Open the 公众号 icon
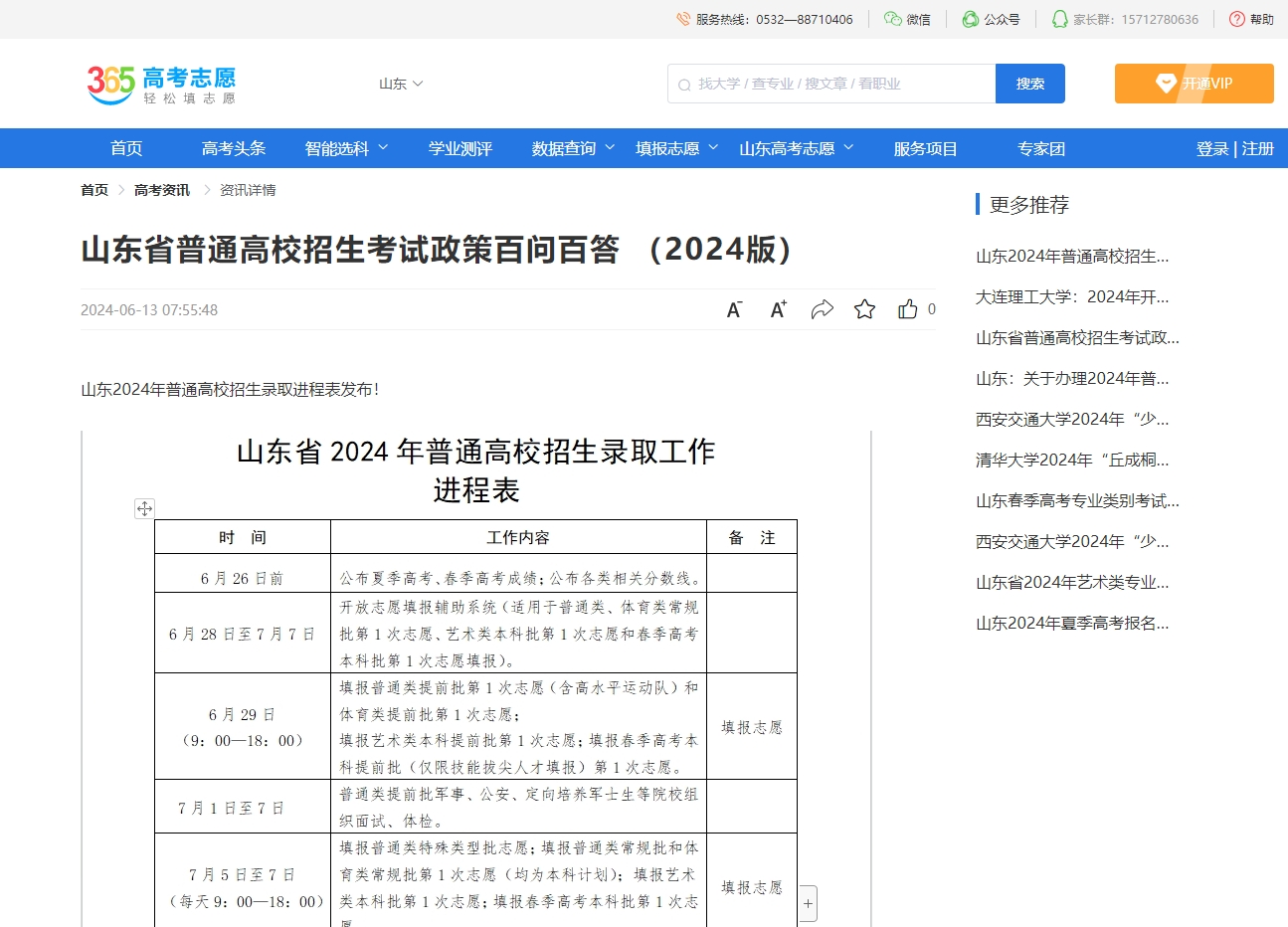Viewport: 1288px width, 927px height. (x=970, y=19)
